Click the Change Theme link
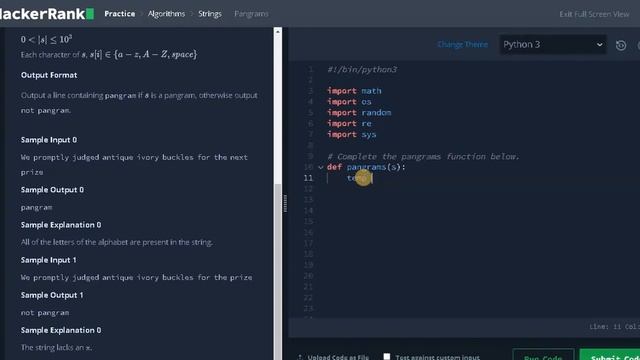The height and width of the screenshot is (360, 640). click(x=462, y=44)
